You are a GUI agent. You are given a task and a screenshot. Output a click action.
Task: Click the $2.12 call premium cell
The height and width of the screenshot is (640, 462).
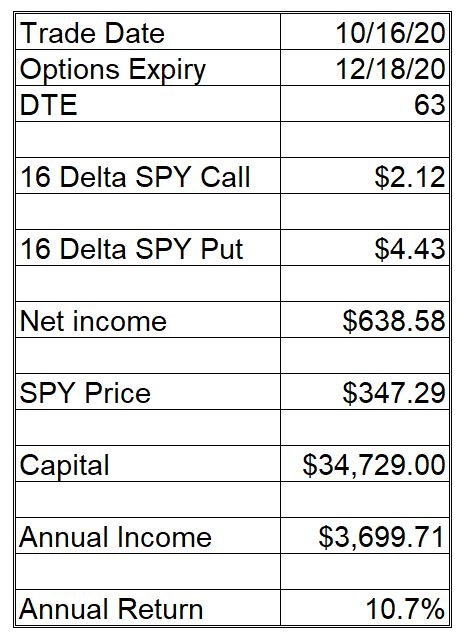pyautogui.click(x=365, y=176)
